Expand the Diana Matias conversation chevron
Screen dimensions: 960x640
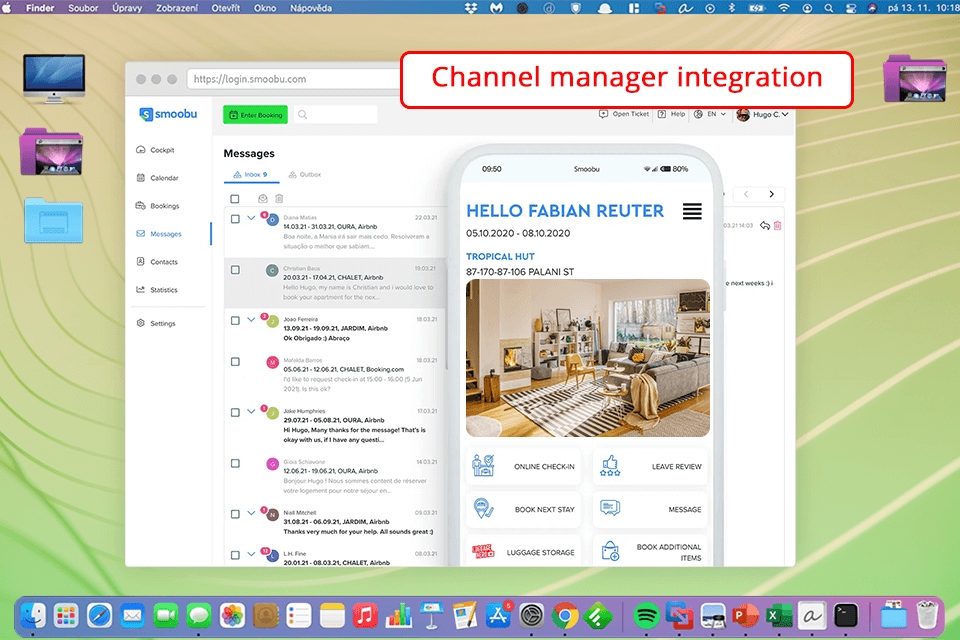[251, 218]
